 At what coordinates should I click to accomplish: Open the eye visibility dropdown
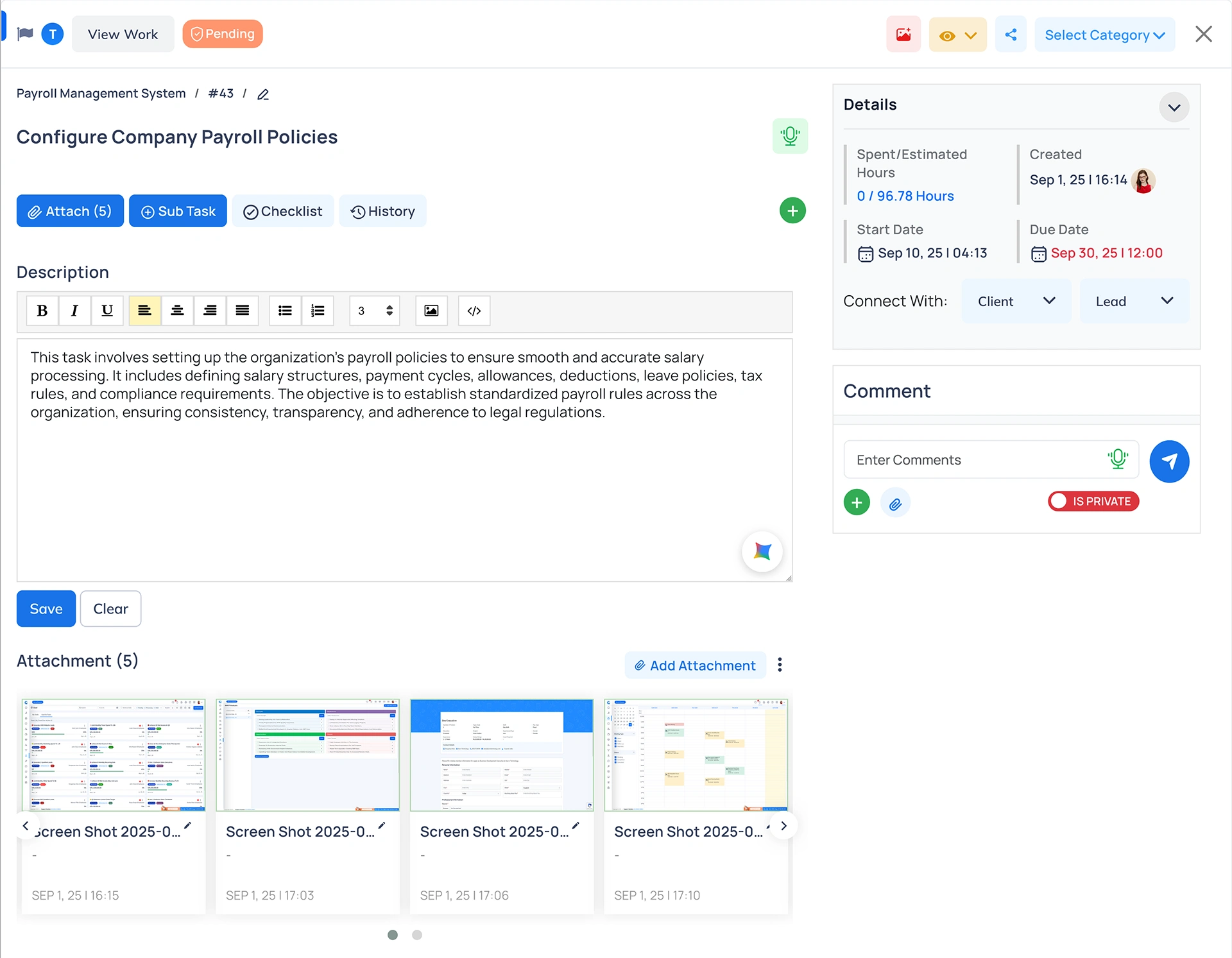coord(957,35)
